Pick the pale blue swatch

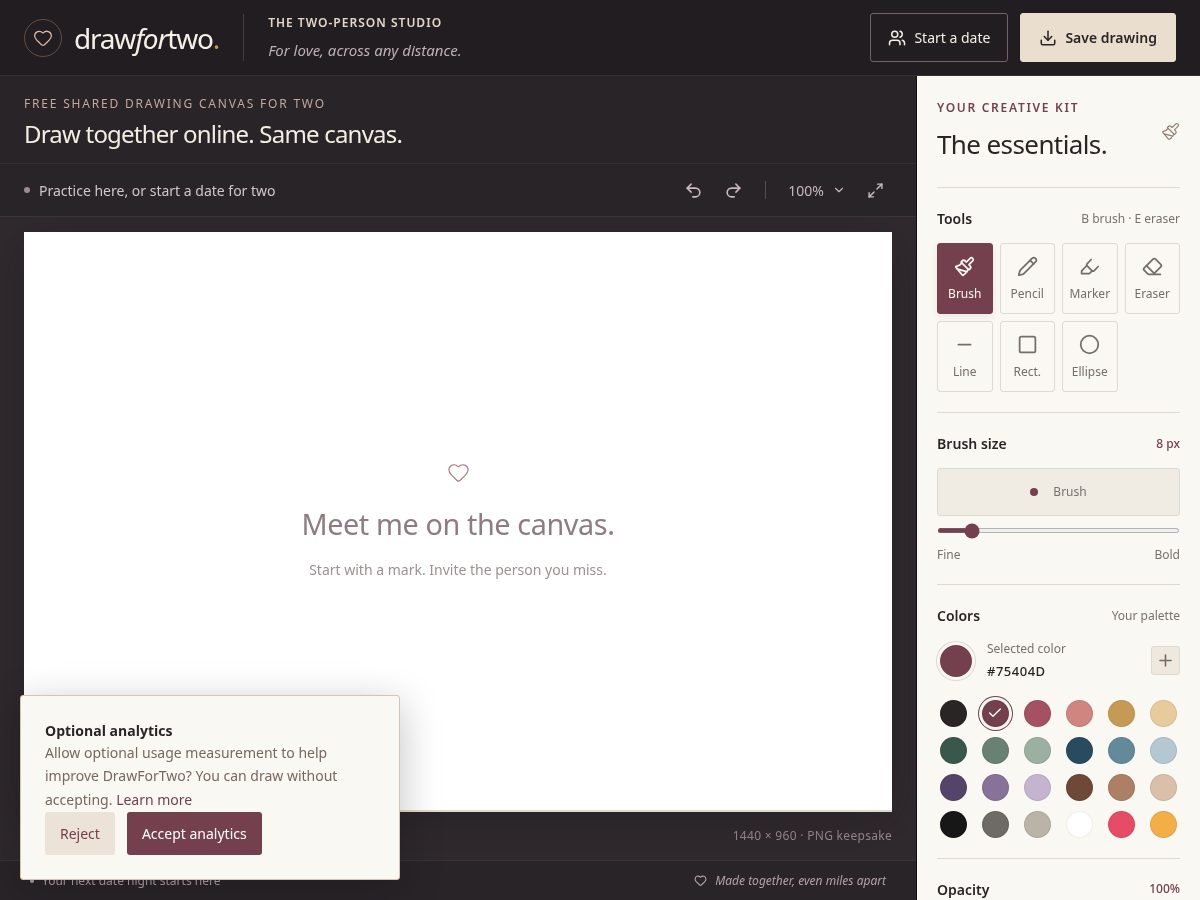1163,750
